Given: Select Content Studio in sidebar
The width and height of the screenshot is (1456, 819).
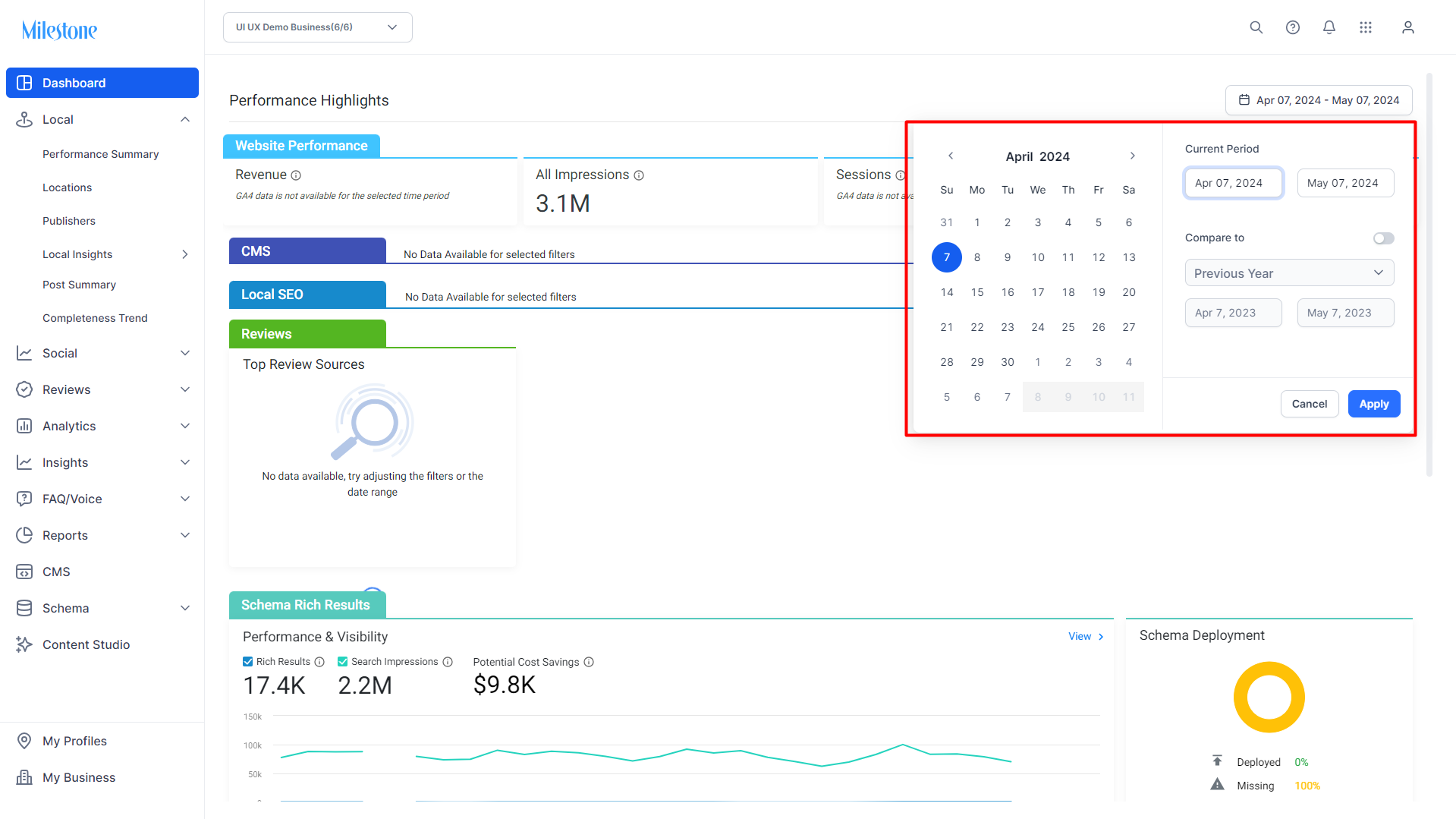Looking at the screenshot, I should point(86,644).
